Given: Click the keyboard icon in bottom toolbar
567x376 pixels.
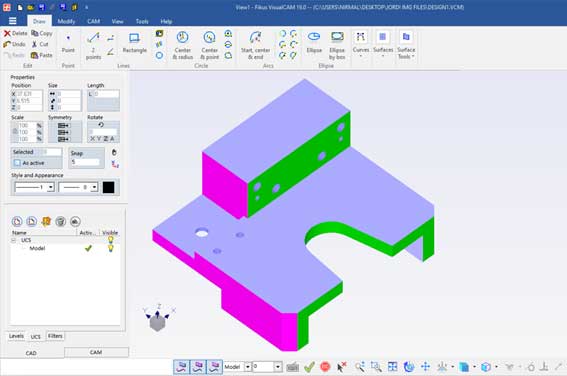Looking at the screenshot, I should click(293, 367).
